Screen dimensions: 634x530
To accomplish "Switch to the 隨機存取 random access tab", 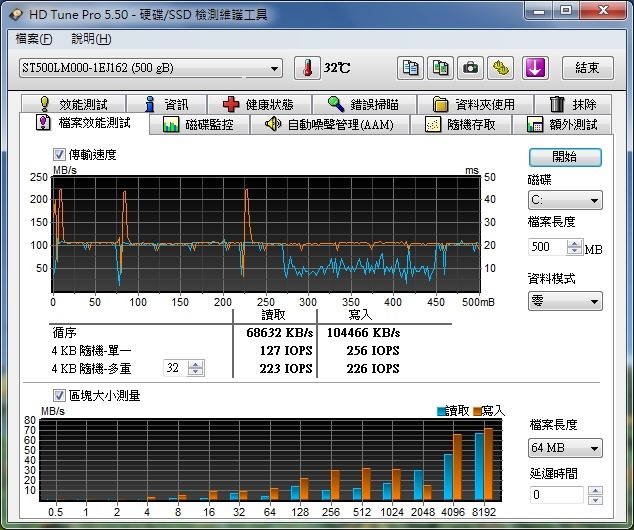I will click(461, 125).
